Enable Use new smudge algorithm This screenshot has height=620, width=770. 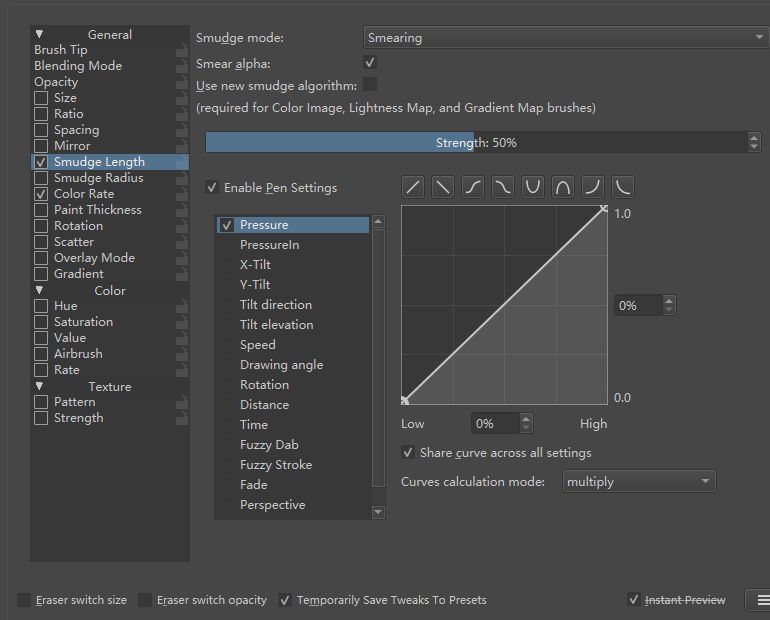coord(370,84)
